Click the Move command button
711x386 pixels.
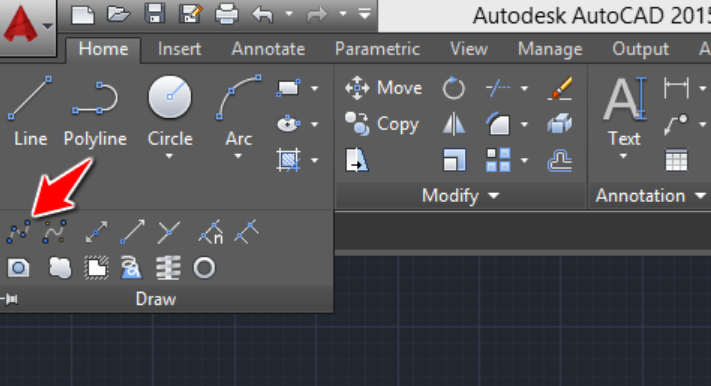pyautogui.click(x=384, y=88)
